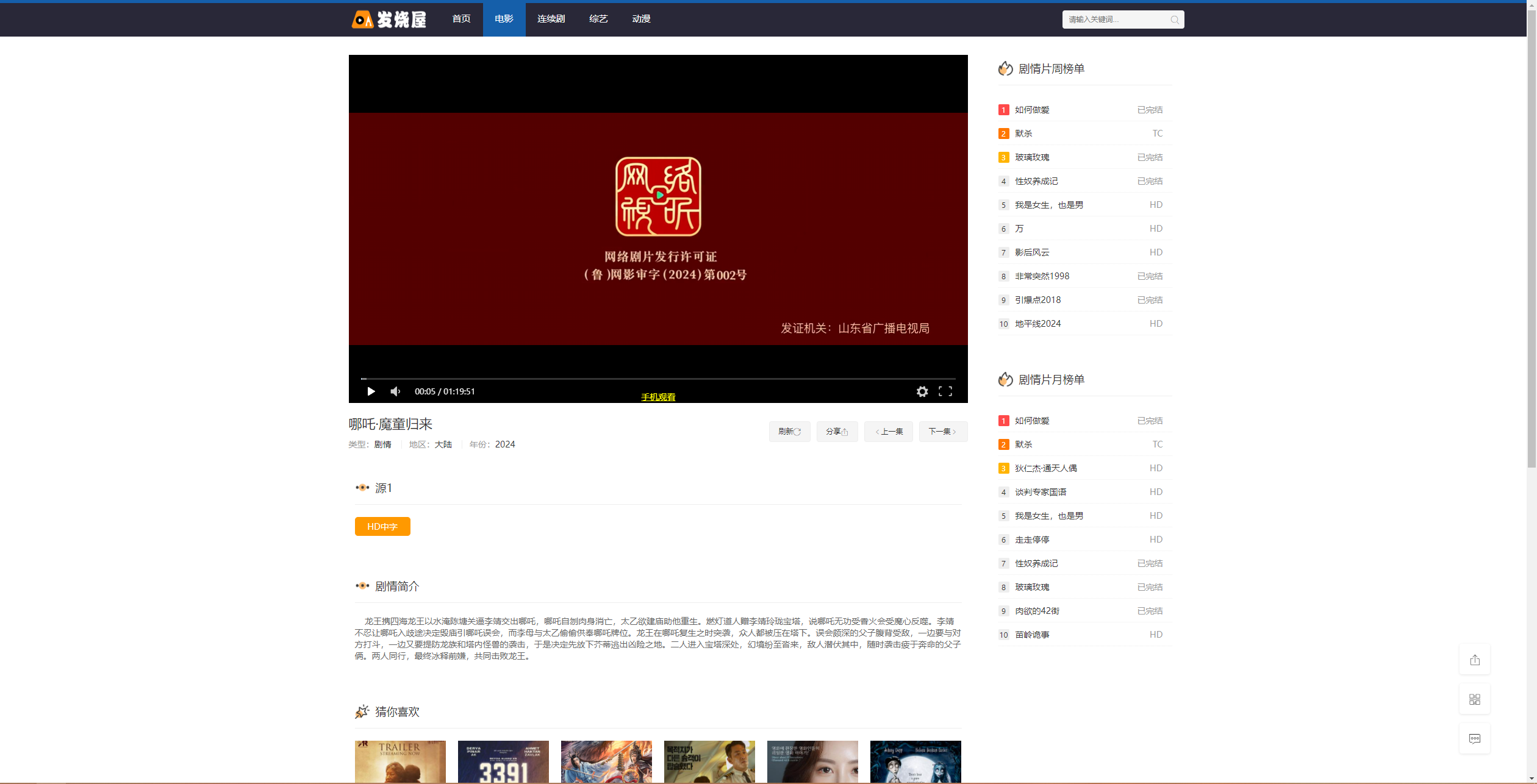
Task: Open 走走停停 in monthly ranking
Action: (x=1032, y=540)
